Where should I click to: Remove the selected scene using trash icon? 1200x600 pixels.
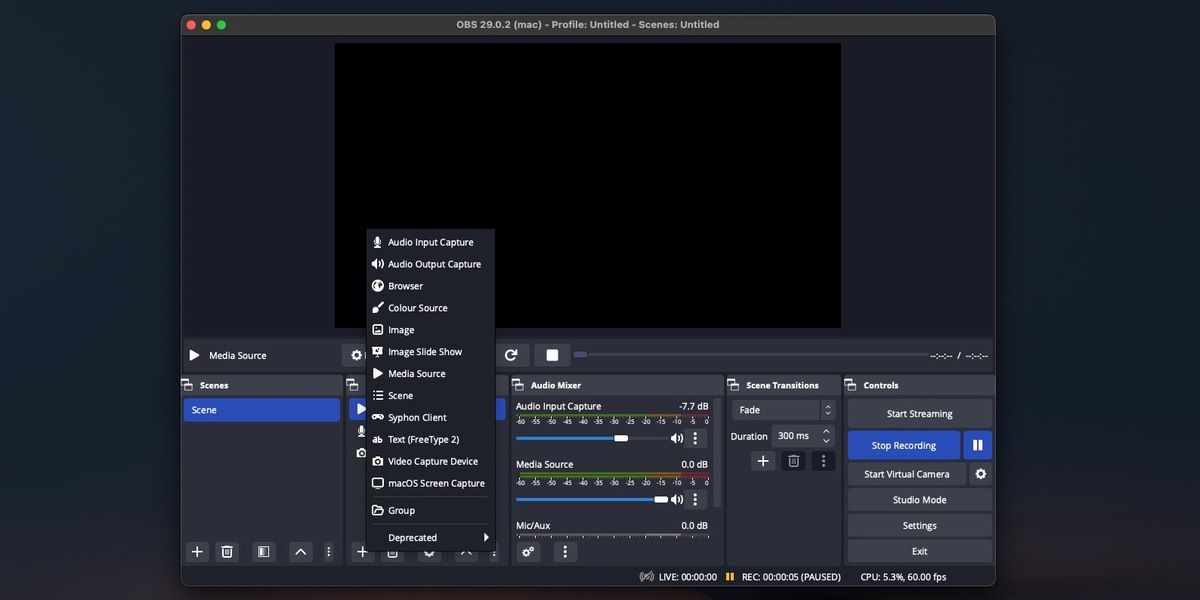coord(227,551)
